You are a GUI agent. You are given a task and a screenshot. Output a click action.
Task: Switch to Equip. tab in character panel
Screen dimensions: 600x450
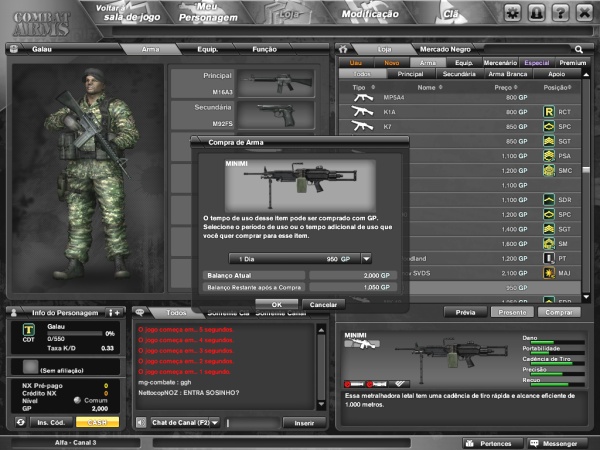point(208,49)
